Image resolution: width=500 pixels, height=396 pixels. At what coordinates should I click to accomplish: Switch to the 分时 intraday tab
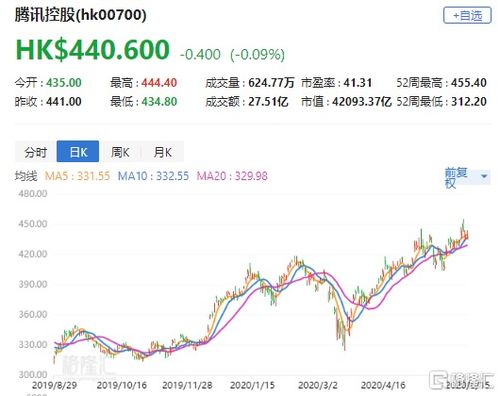pyautogui.click(x=36, y=152)
